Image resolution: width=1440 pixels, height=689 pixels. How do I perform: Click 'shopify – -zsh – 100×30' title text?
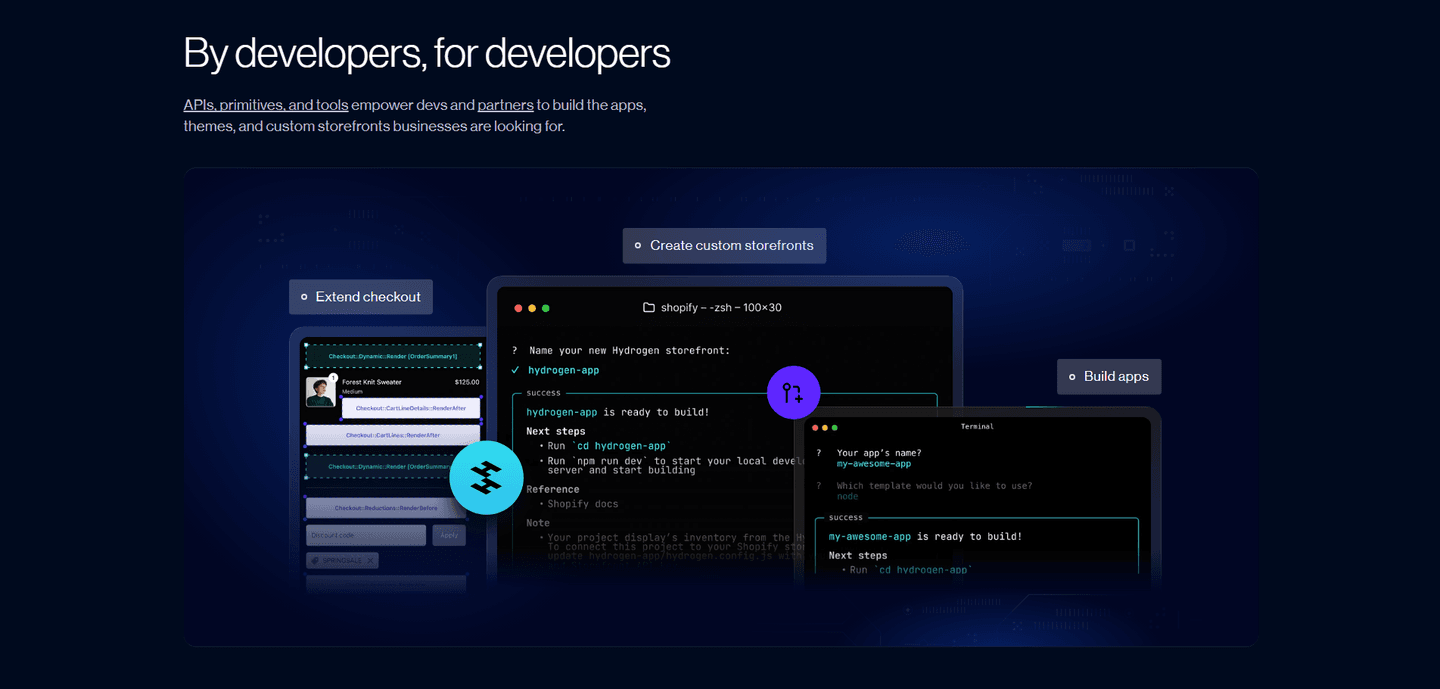[x=721, y=308]
